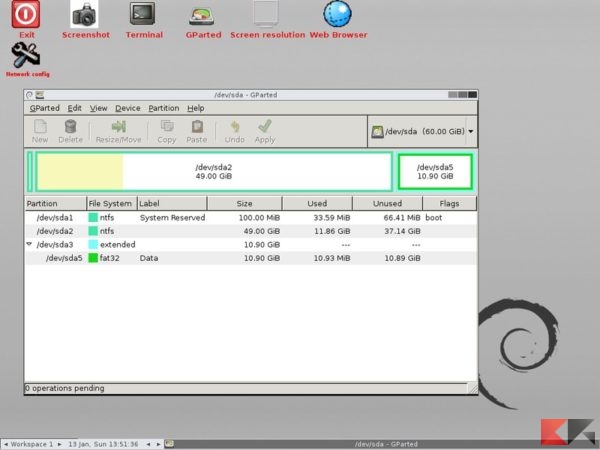Click the File System column header
The height and width of the screenshot is (450, 600).
110,203
